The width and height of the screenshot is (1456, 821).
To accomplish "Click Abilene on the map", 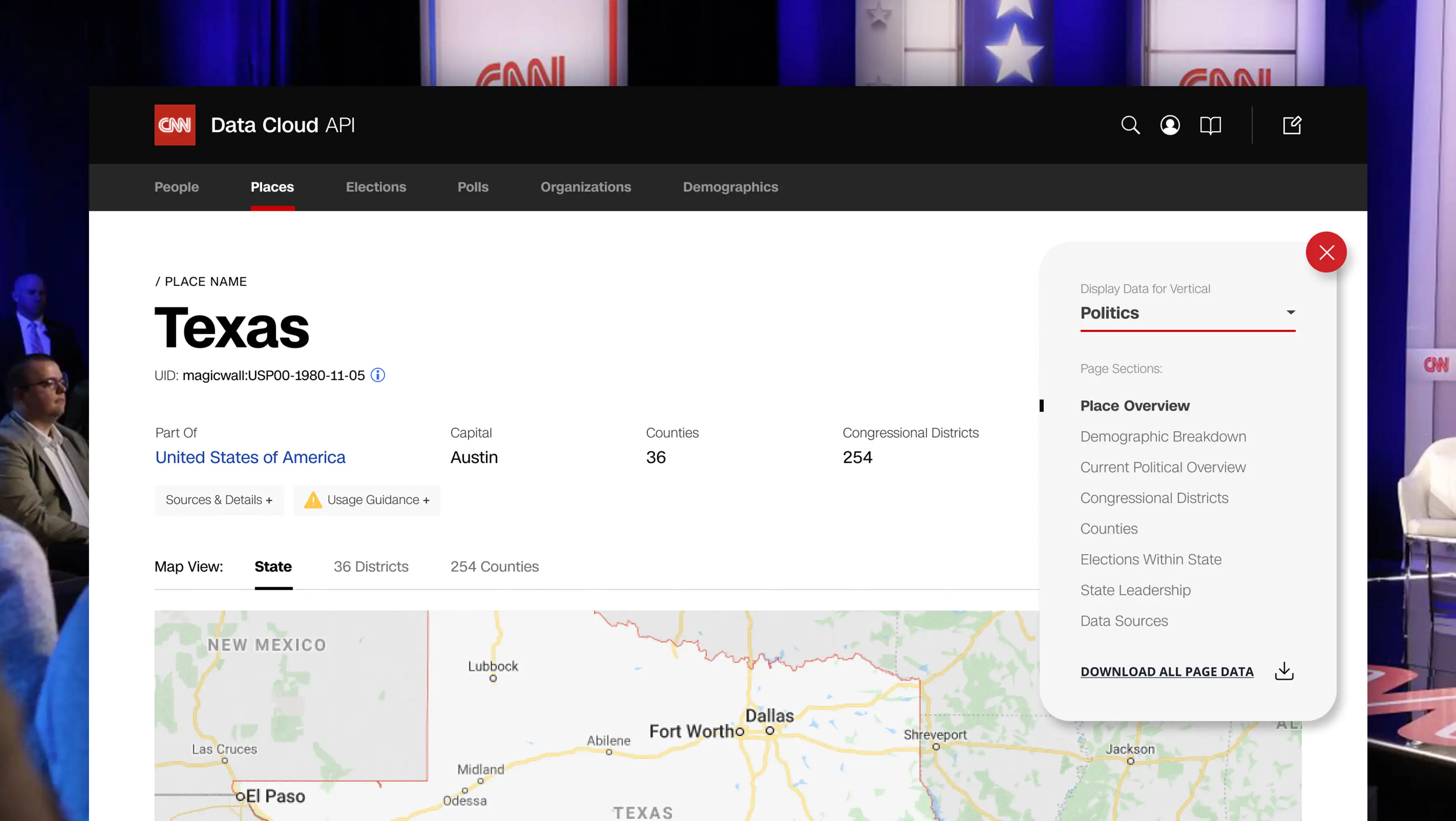I will click(608, 741).
